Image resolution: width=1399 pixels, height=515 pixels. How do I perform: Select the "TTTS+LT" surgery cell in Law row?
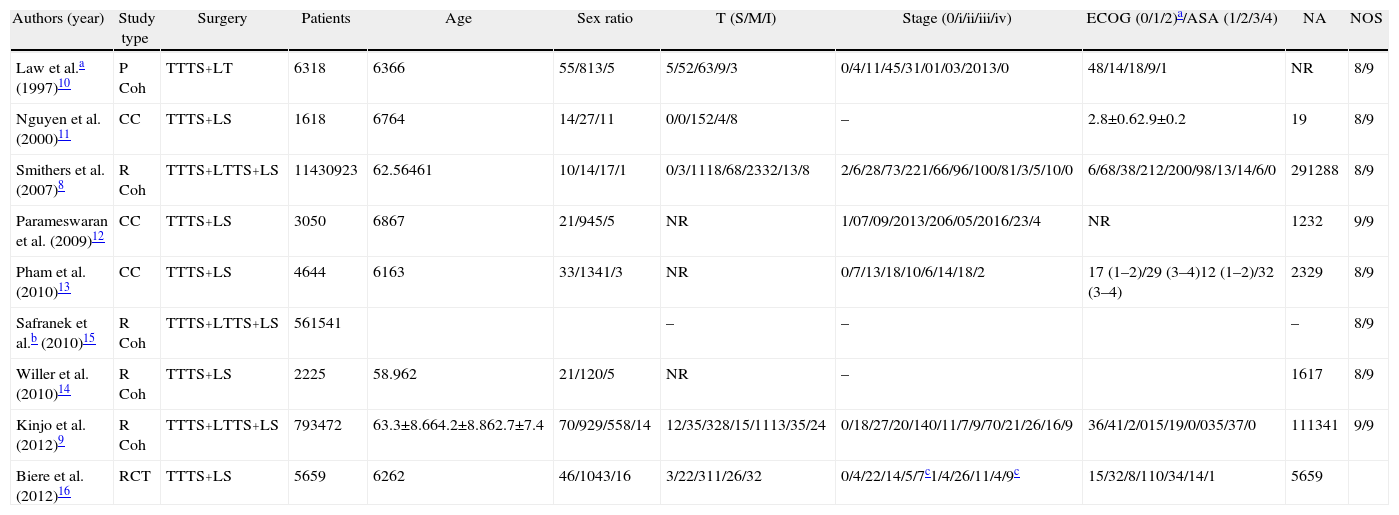pyautogui.click(x=200, y=68)
